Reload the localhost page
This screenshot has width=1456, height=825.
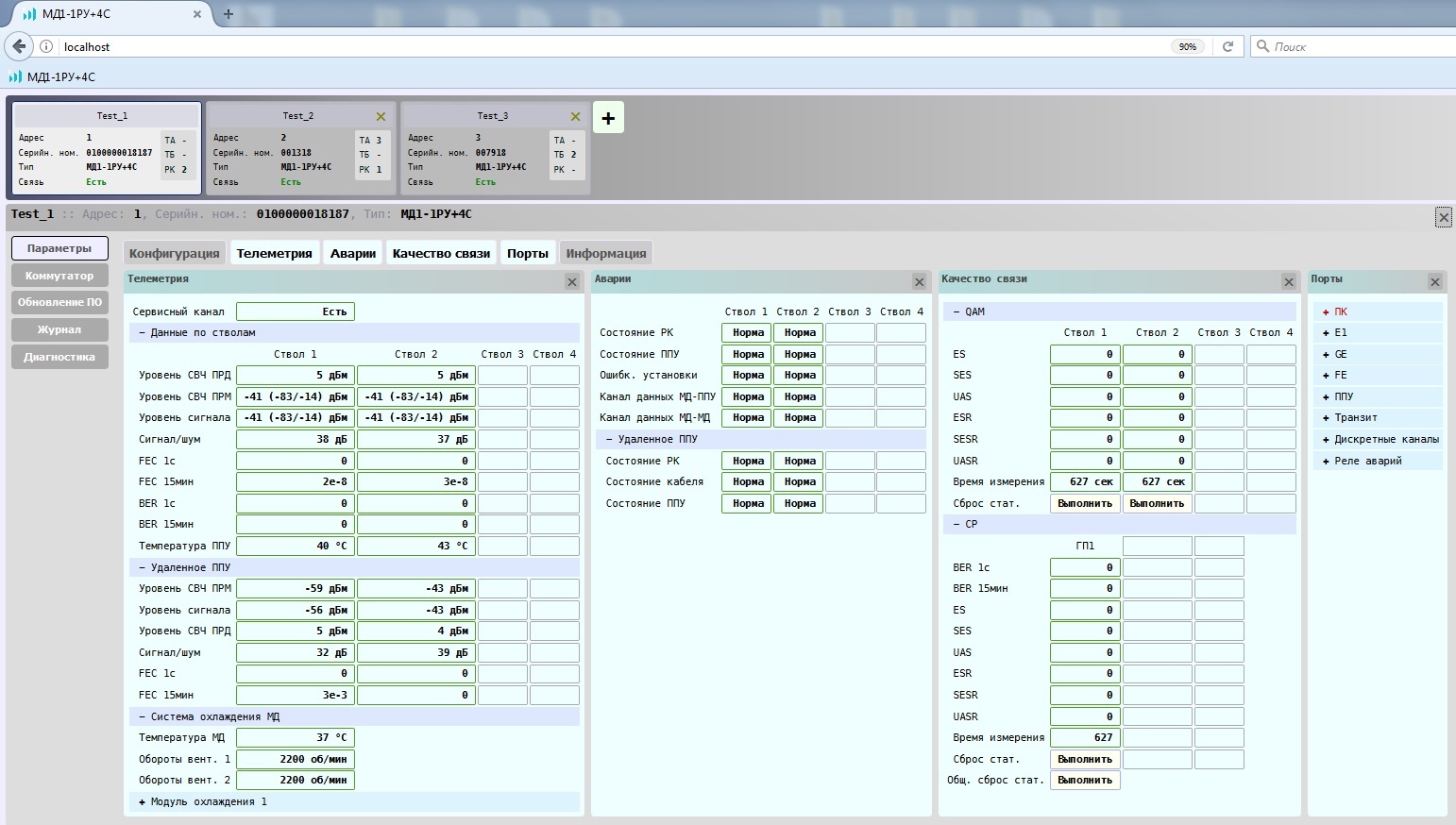(x=1227, y=46)
